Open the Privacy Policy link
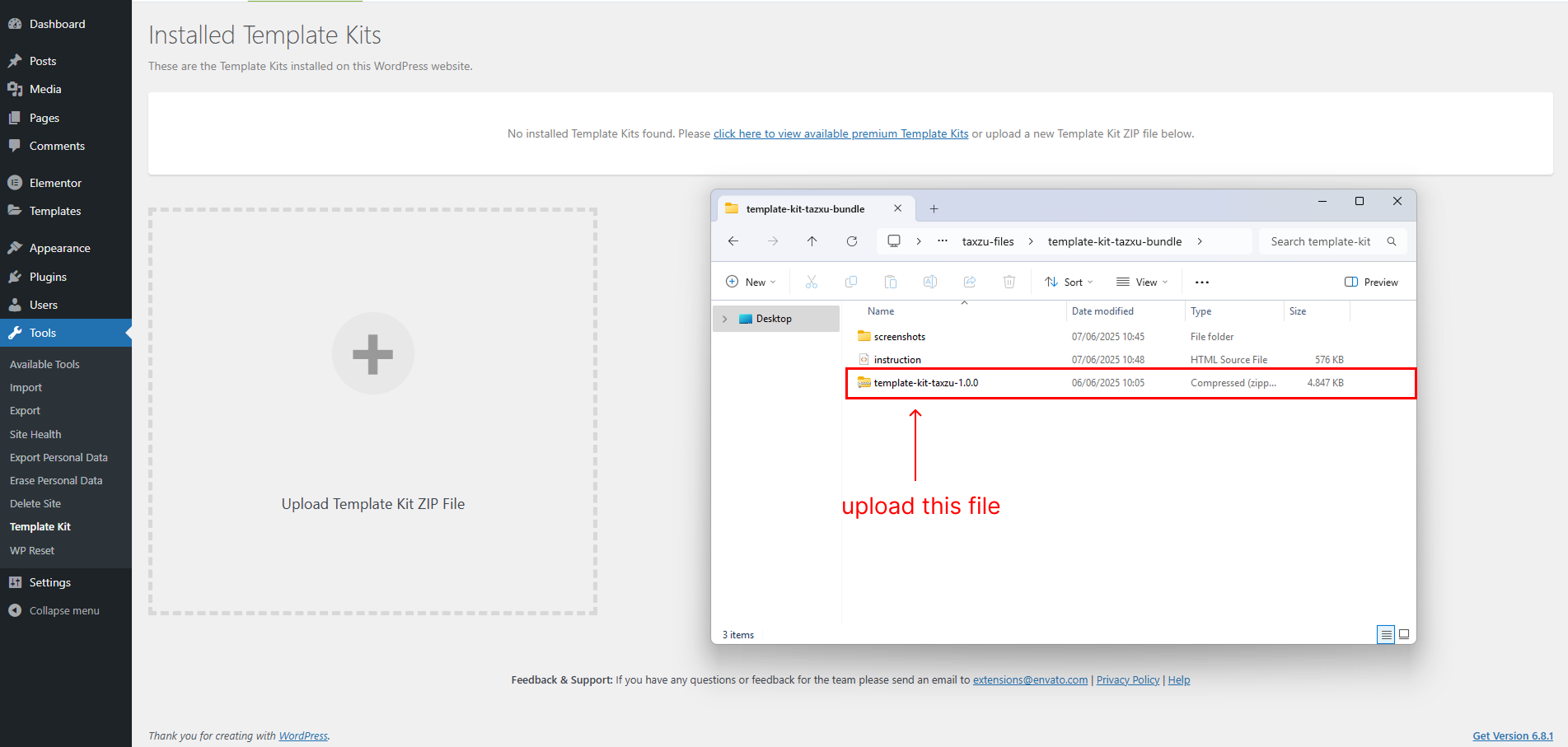This screenshot has height=747, width=1568. pos(1128,679)
